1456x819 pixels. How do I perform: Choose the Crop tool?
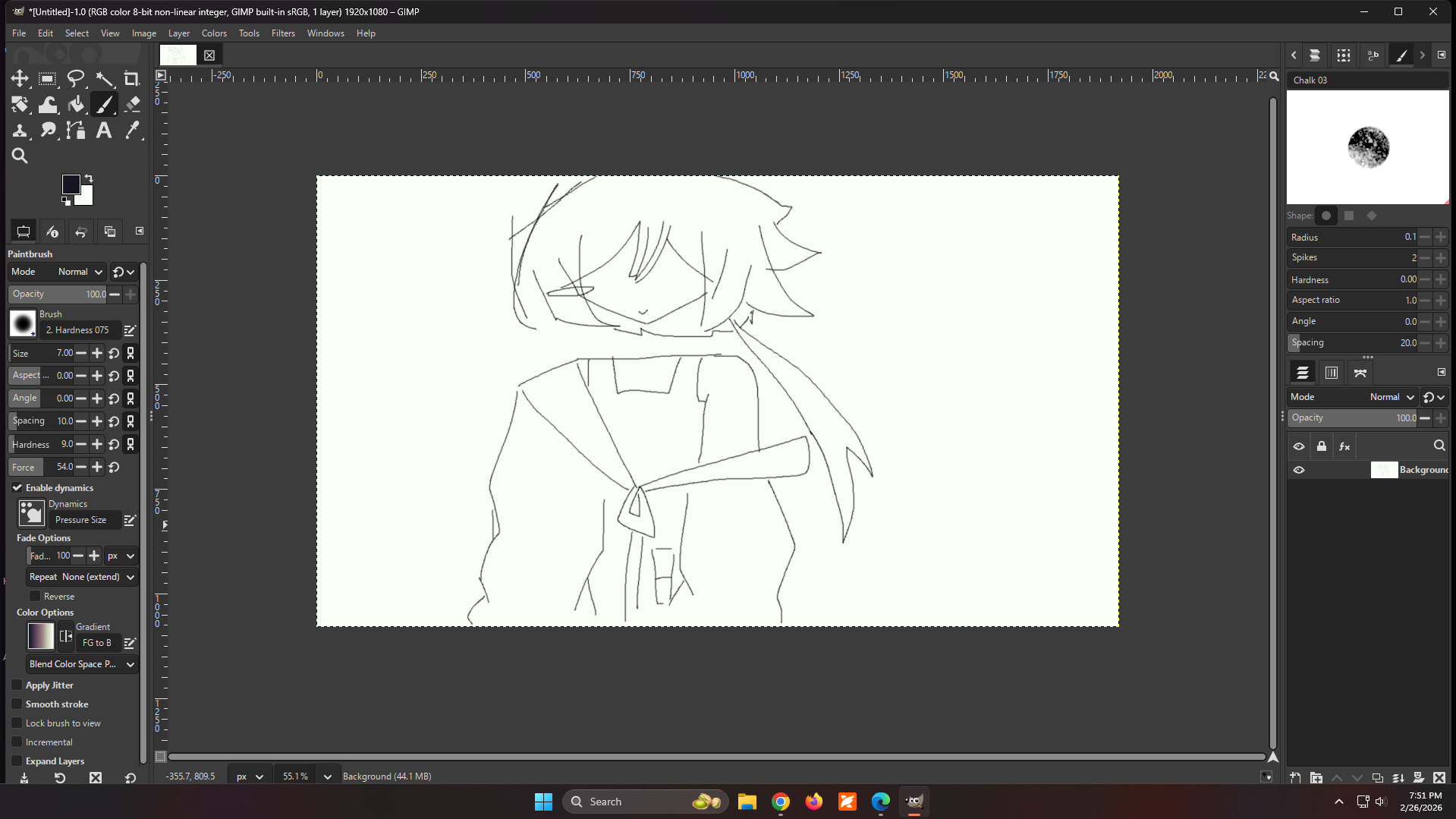pos(131,78)
